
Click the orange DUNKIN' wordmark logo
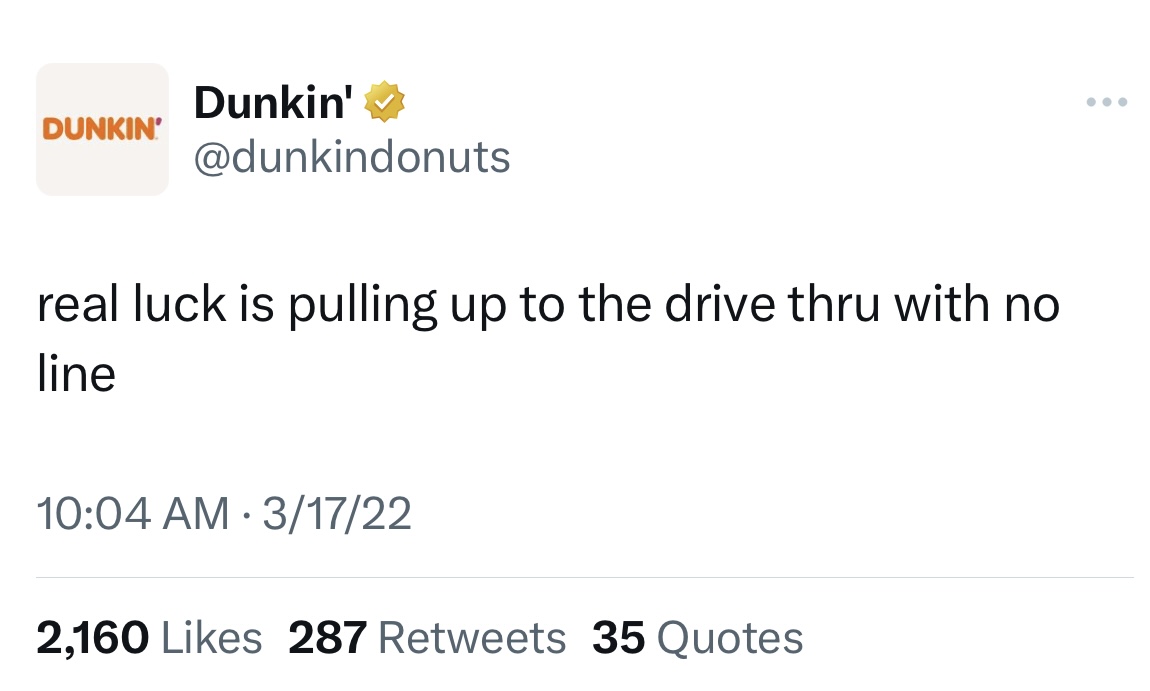101,129
